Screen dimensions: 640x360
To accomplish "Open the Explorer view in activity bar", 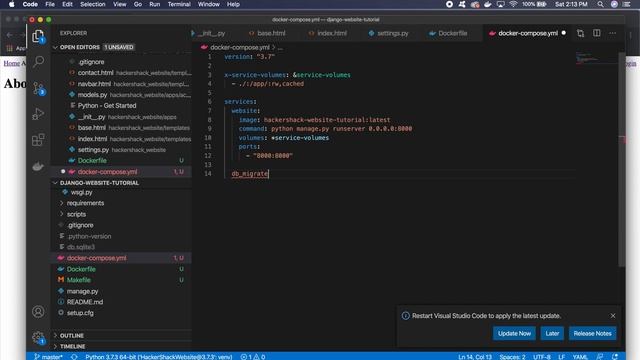I will pyautogui.click(x=38, y=36).
